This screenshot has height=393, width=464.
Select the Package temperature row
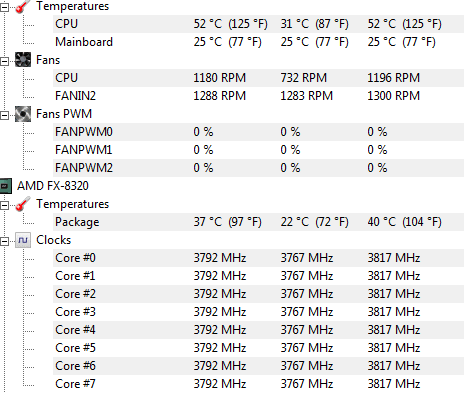pos(258,222)
